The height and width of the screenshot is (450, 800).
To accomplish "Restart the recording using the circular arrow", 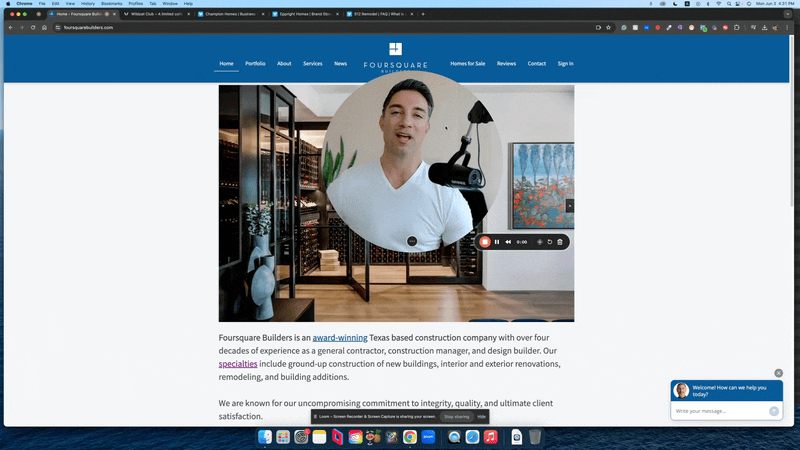I will 549,242.
